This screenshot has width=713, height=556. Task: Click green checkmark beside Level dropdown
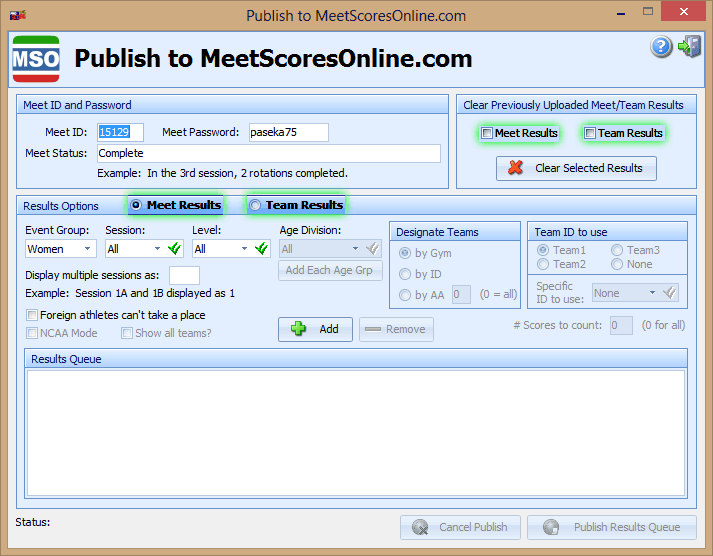pos(261,249)
